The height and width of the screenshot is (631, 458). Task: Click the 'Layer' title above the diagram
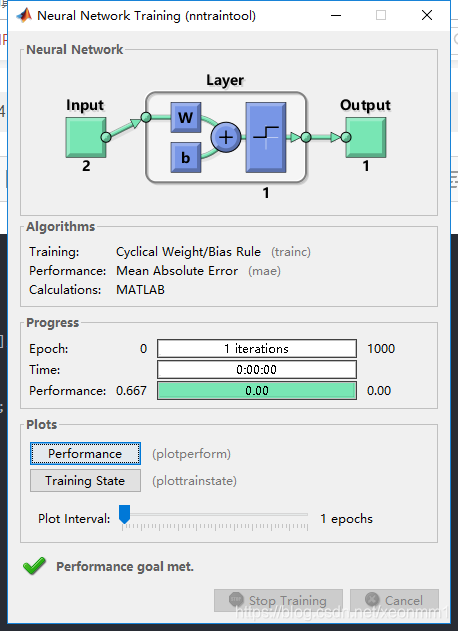pyautogui.click(x=225, y=80)
